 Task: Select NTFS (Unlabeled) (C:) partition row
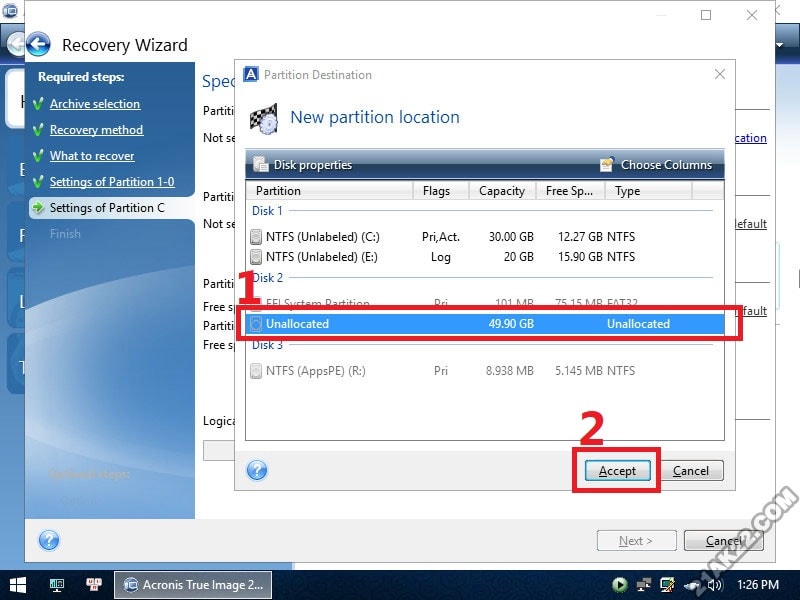point(485,237)
